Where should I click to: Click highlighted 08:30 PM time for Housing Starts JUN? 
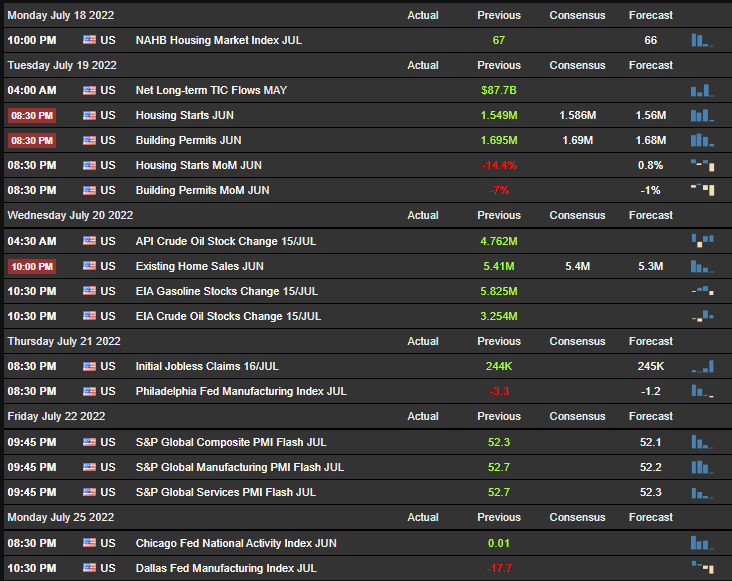coord(32,115)
